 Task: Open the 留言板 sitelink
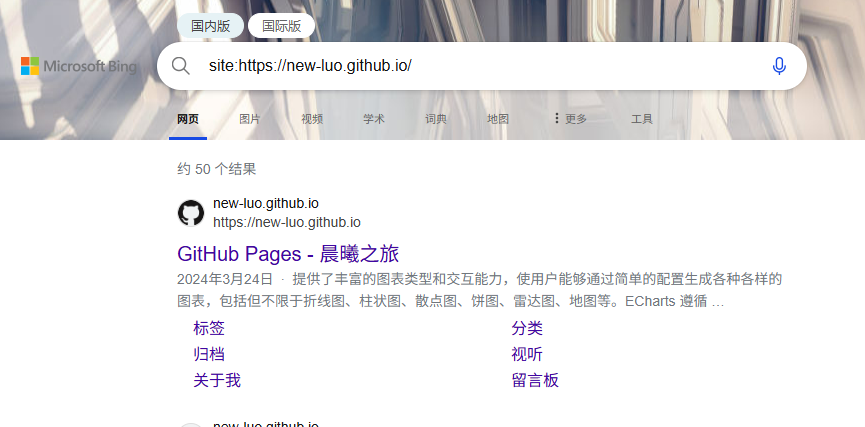coord(535,380)
